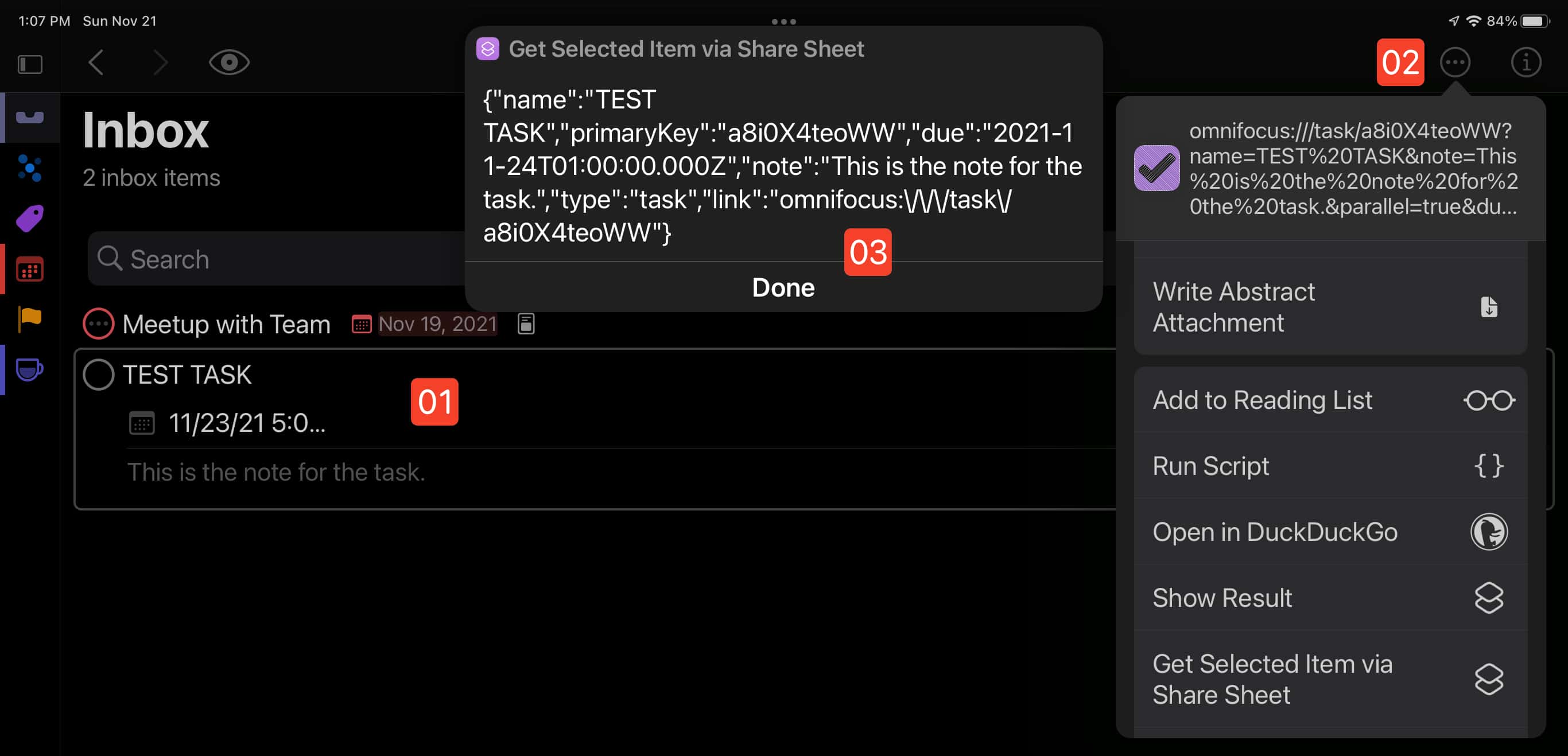Click the TEST TASK completion circle checkbox
This screenshot has height=756, width=1568.
[x=98, y=375]
